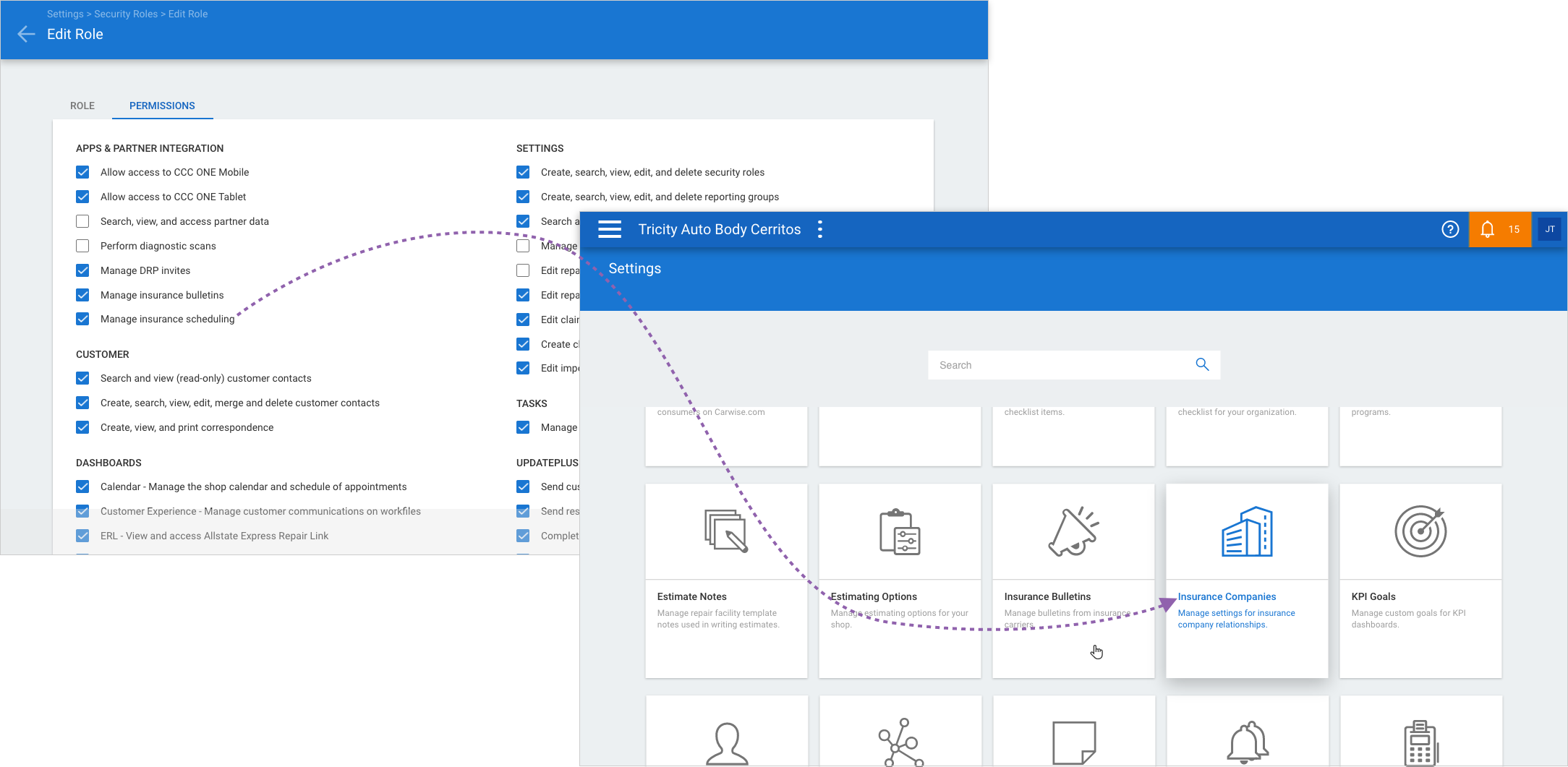The width and height of the screenshot is (1568, 767).
Task: Select the PERMISSIONS tab
Action: [x=162, y=106]
